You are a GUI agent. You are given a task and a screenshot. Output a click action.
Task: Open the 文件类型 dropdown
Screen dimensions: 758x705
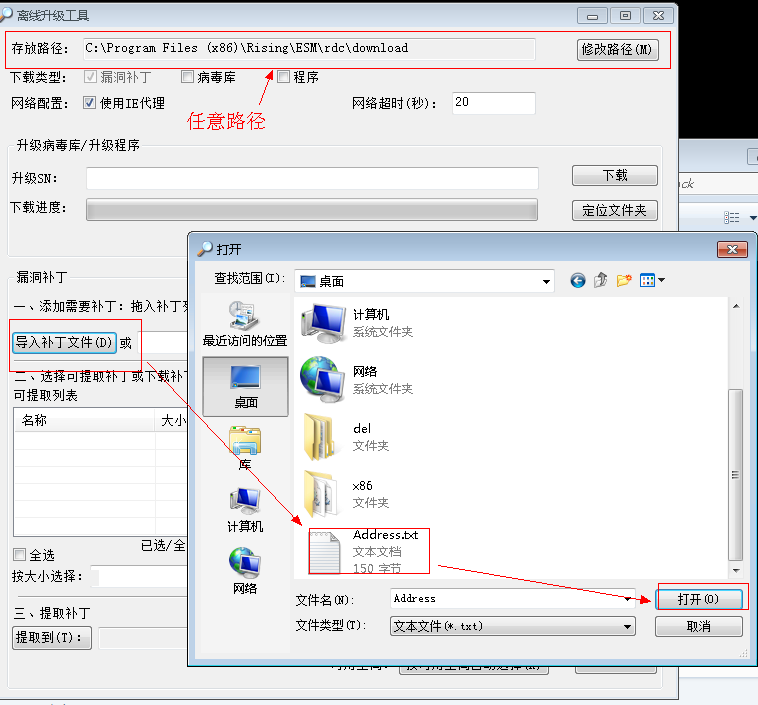[512, 627]
